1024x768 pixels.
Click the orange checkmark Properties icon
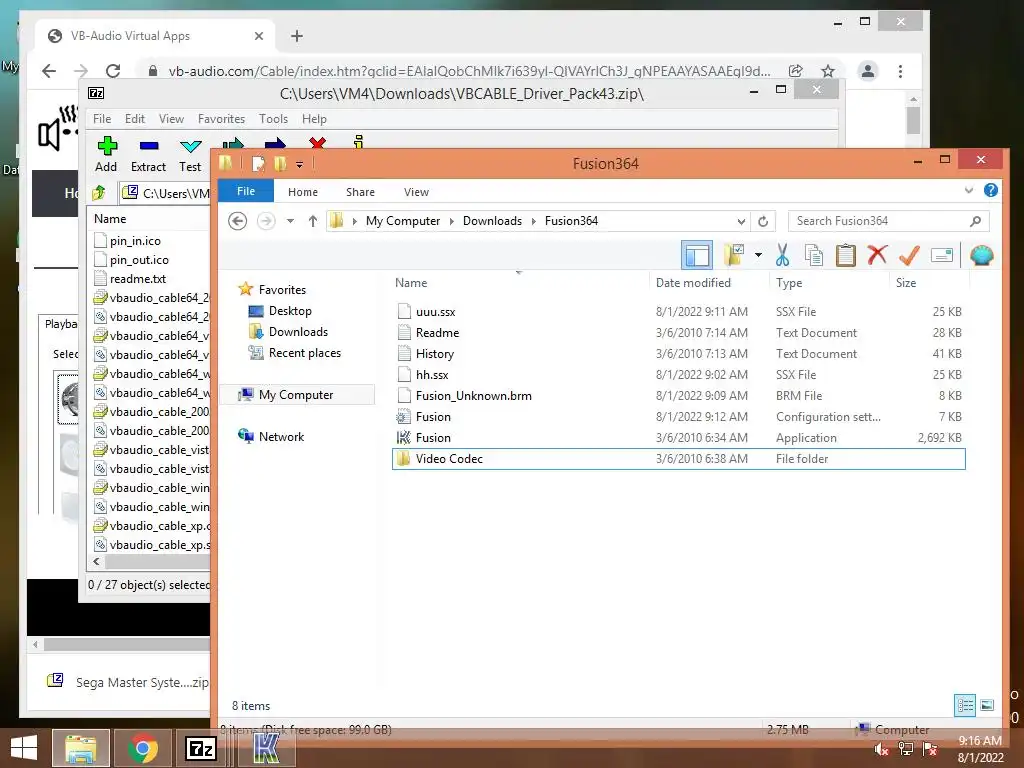pyautogui.click(x=909, y=255)
